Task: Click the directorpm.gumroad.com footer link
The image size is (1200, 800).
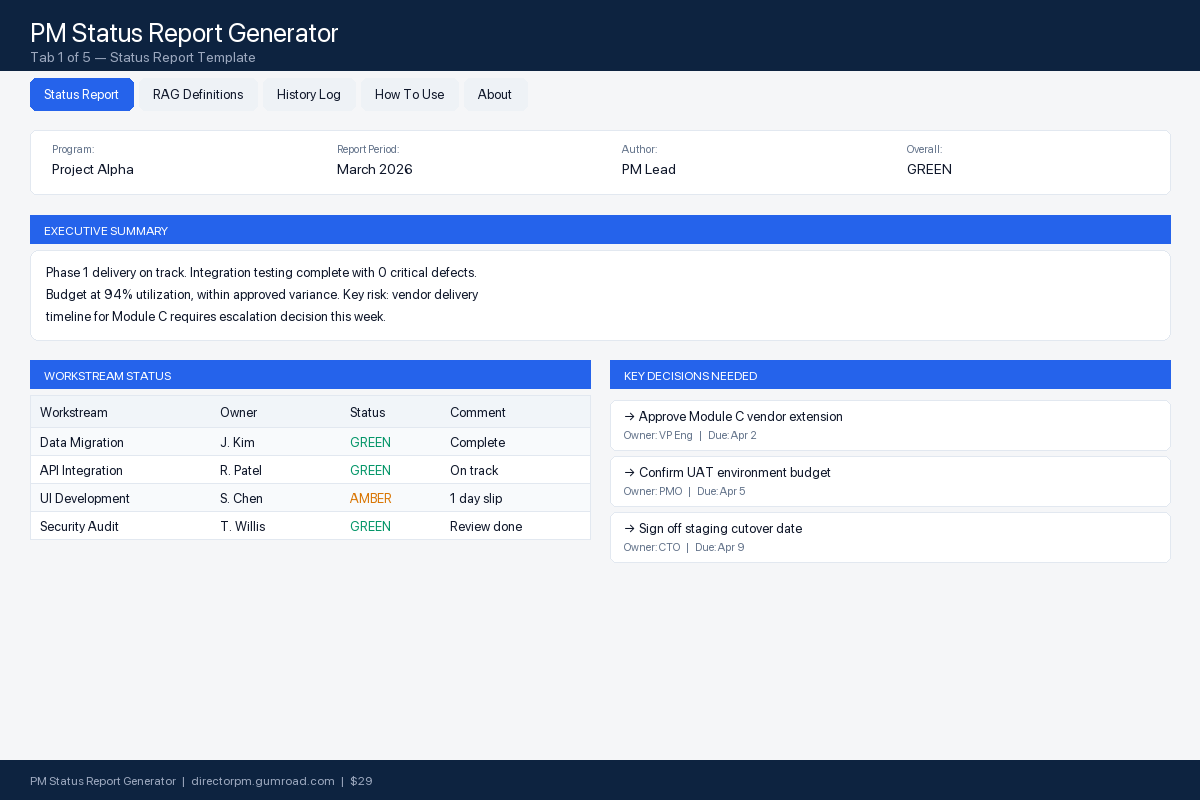Action: (263, 781)
